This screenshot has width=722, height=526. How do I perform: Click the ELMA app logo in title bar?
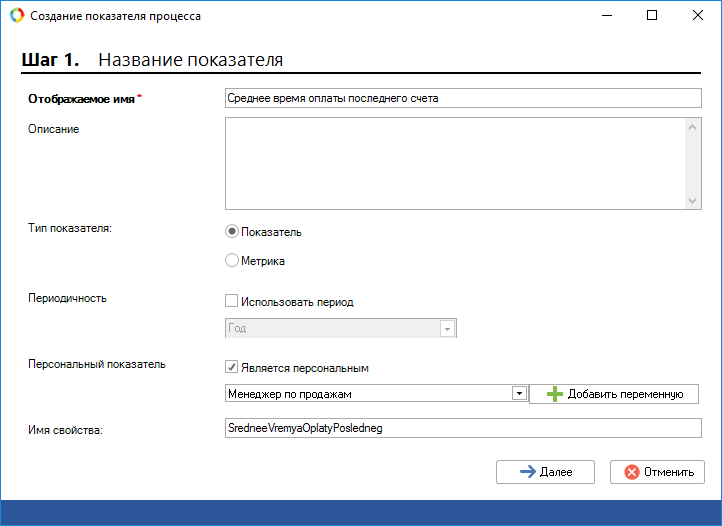tap(15, 16)
